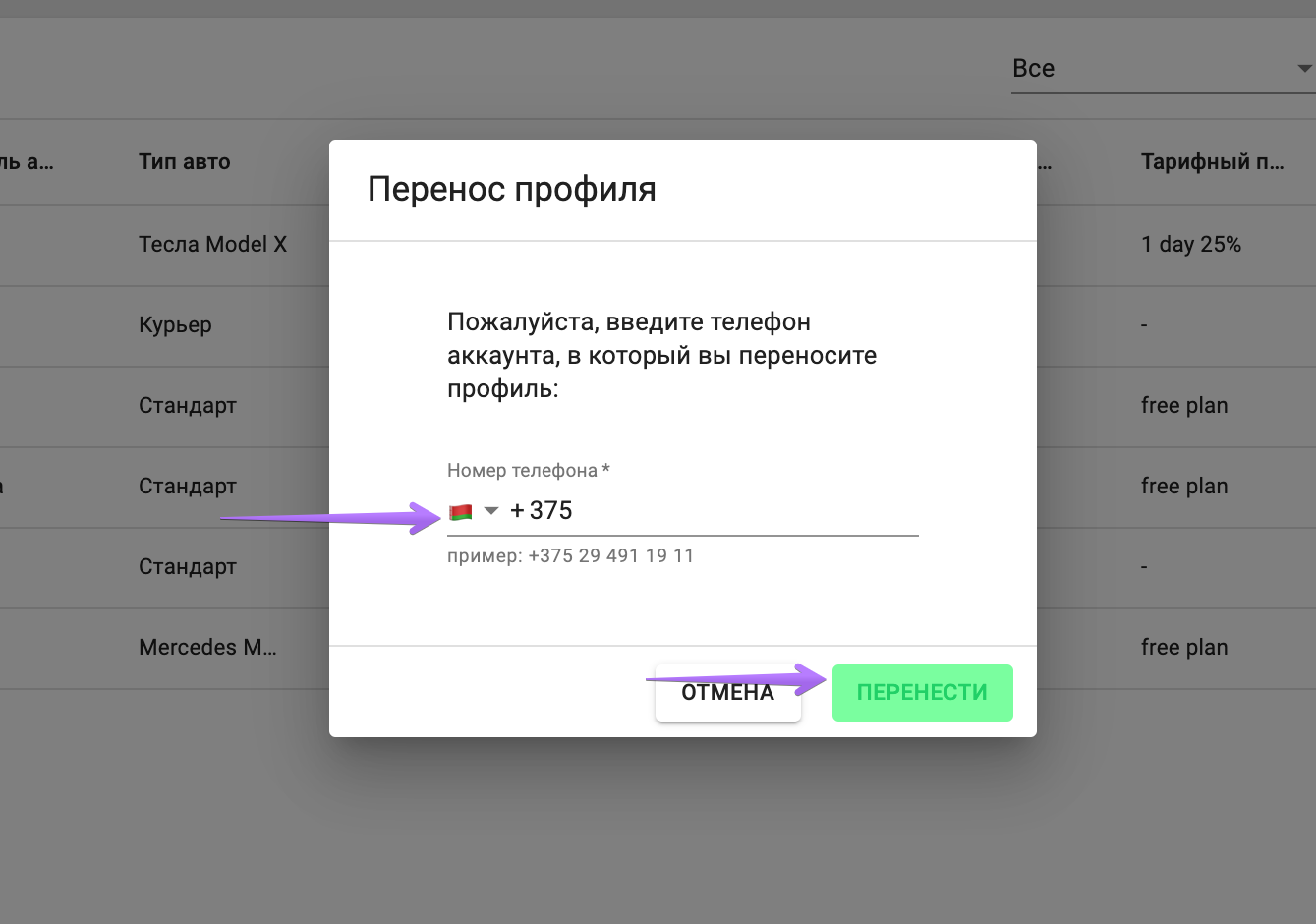Open the Все filter dropdown
The width and height of the screenshot is (1316, 924).
(x=1164, y=69)
